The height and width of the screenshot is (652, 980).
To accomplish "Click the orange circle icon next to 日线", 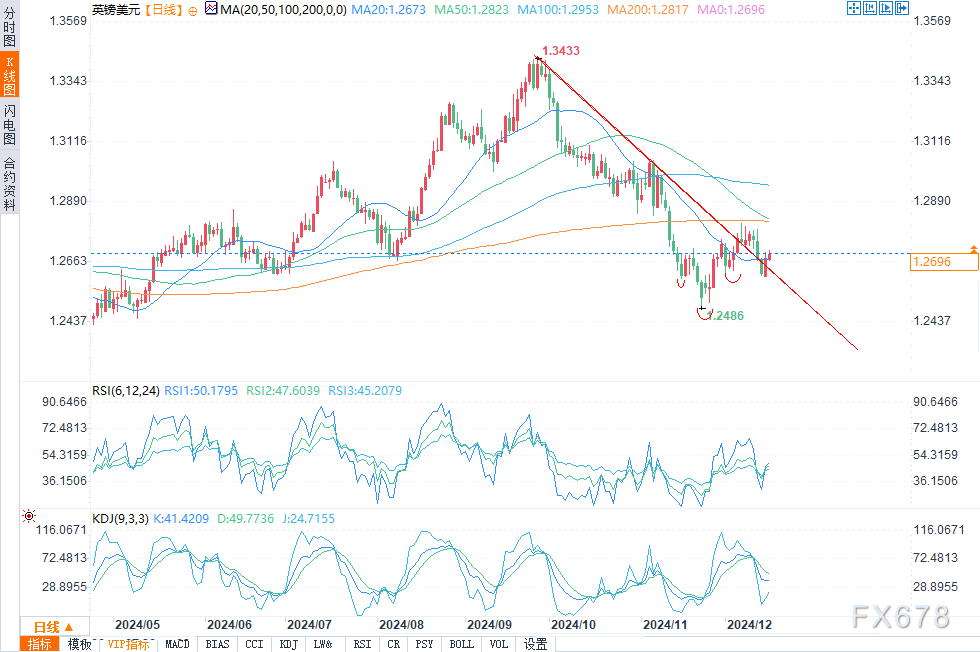I will click(x=192, y=11).
